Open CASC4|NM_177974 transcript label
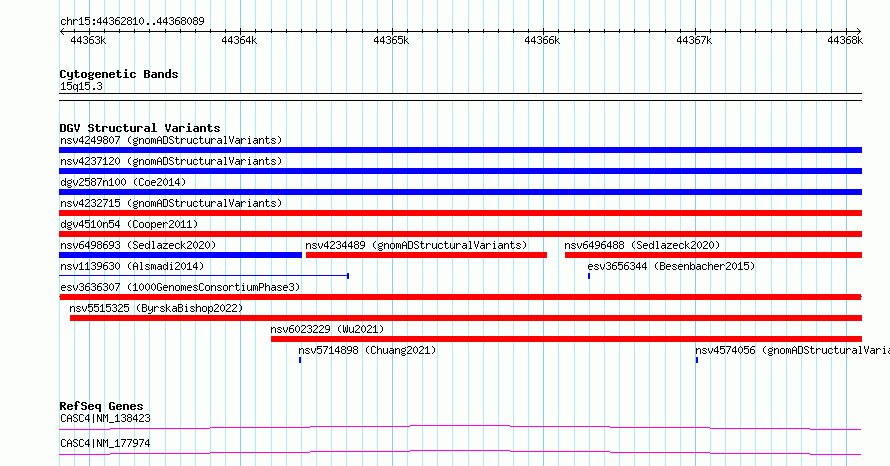Screen dimensions: 890x466 (105, 443)
